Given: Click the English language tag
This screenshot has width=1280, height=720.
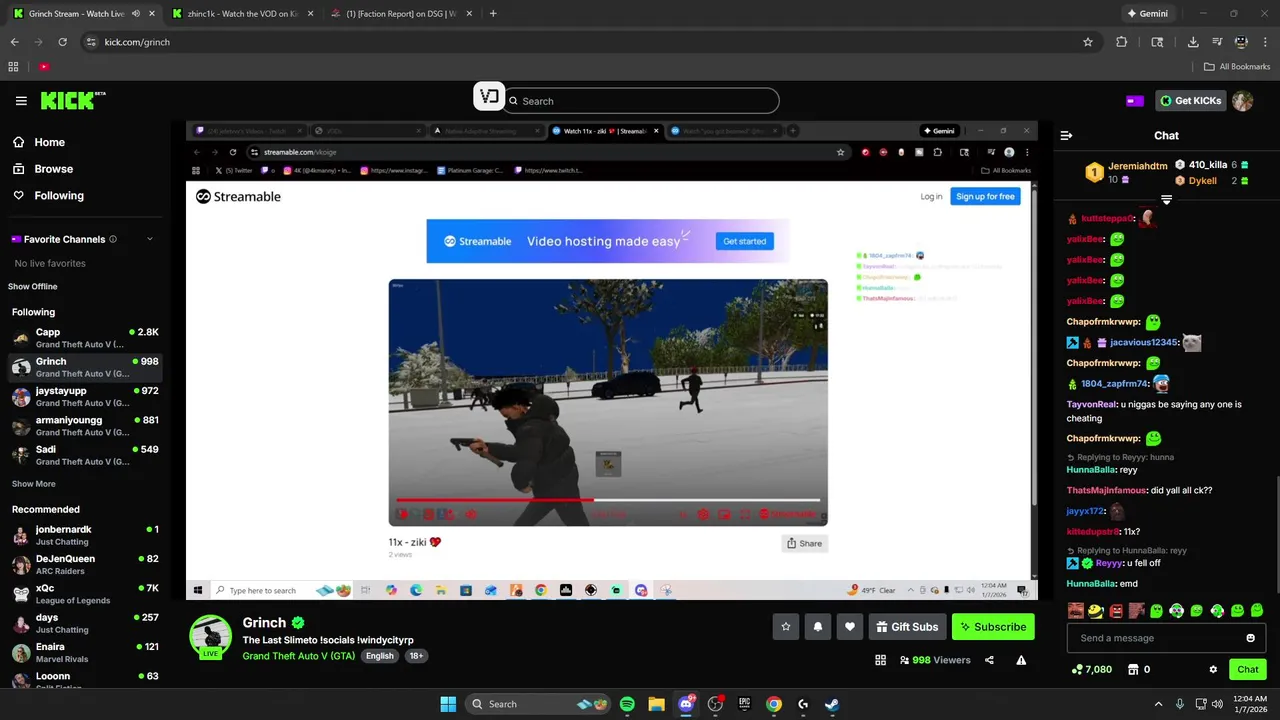Looking at the screenshot, I should [x=380, y=656].
